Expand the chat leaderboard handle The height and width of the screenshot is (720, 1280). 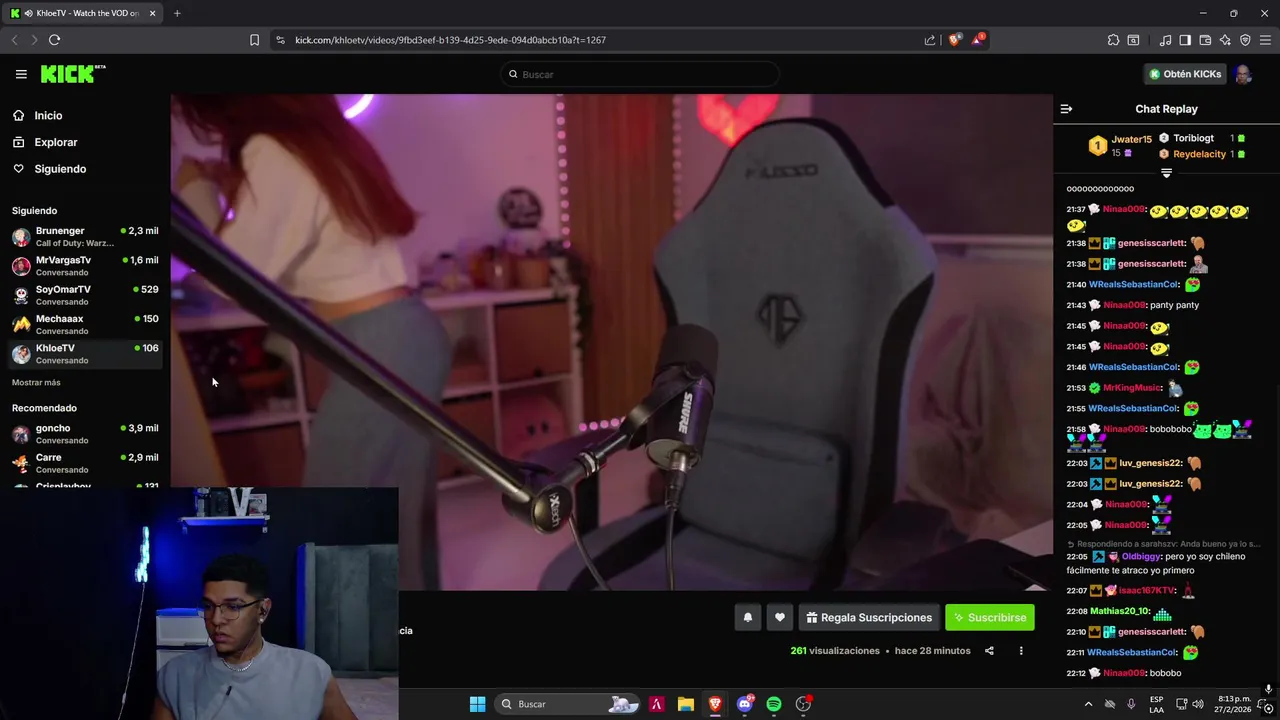[x=1166, y=173]
